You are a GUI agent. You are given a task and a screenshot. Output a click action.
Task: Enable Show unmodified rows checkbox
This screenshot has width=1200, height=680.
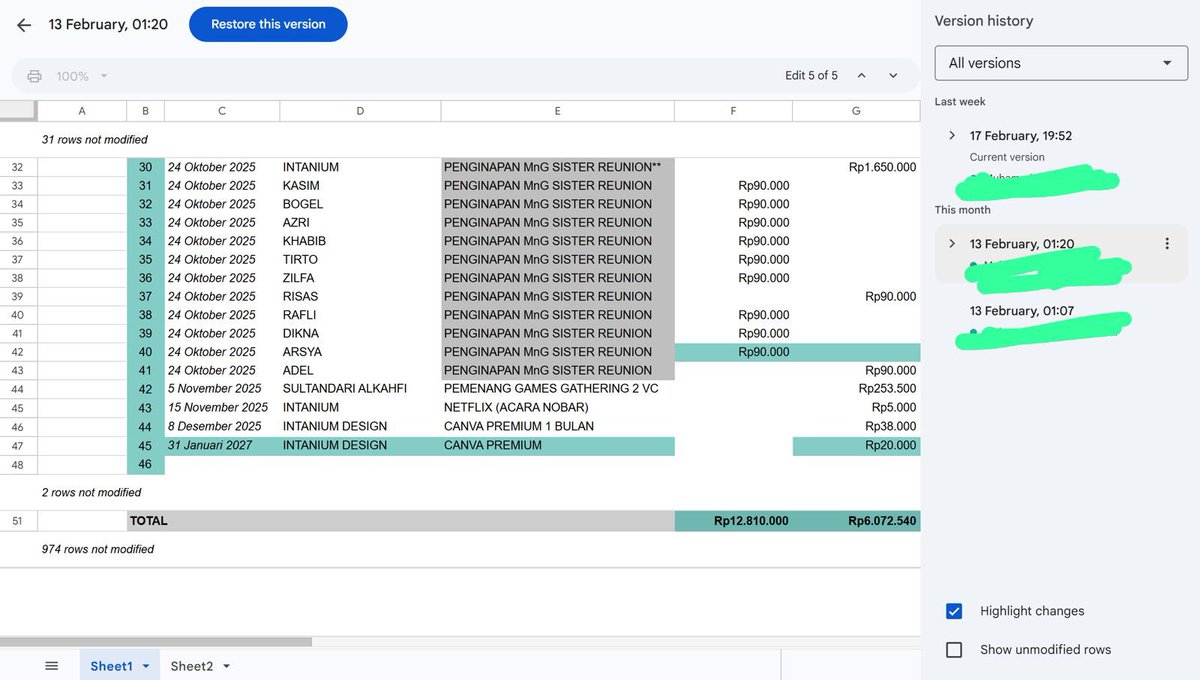954,650
